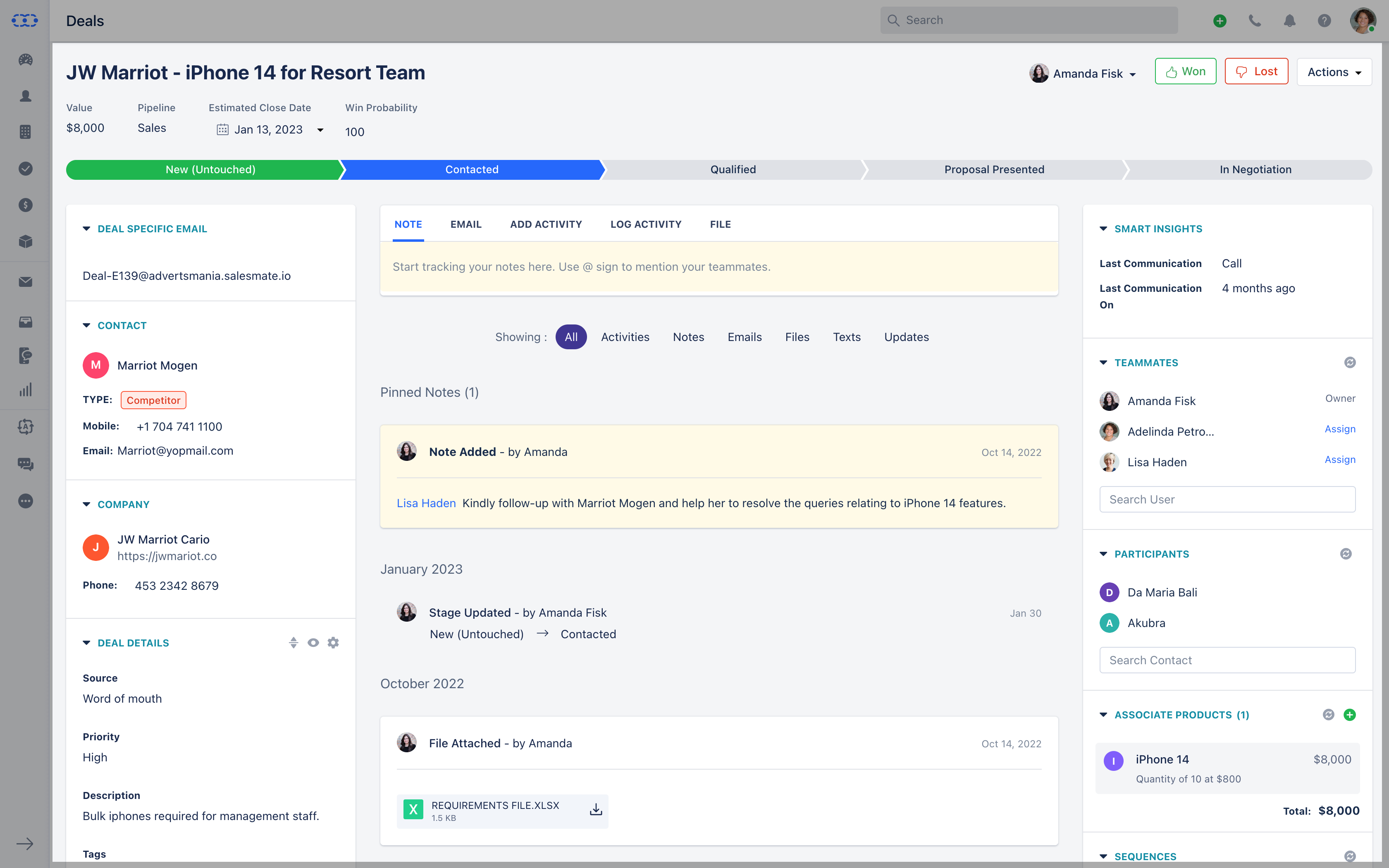
Task: Click the Salesmate logo icon
Action: (25, 21)
